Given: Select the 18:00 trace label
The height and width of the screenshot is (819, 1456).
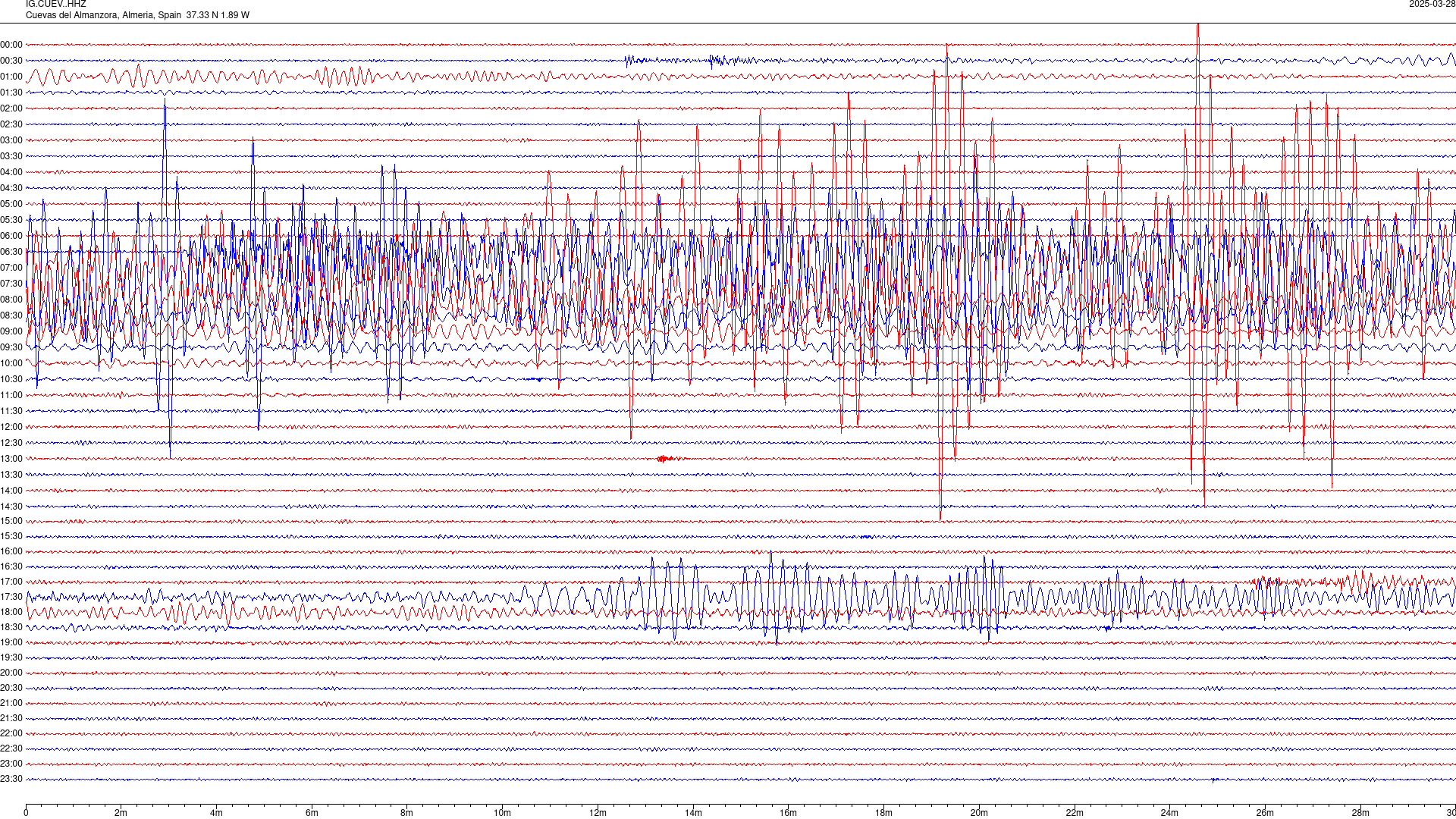Looking at the screenshot, I should [x=11, y=612].
